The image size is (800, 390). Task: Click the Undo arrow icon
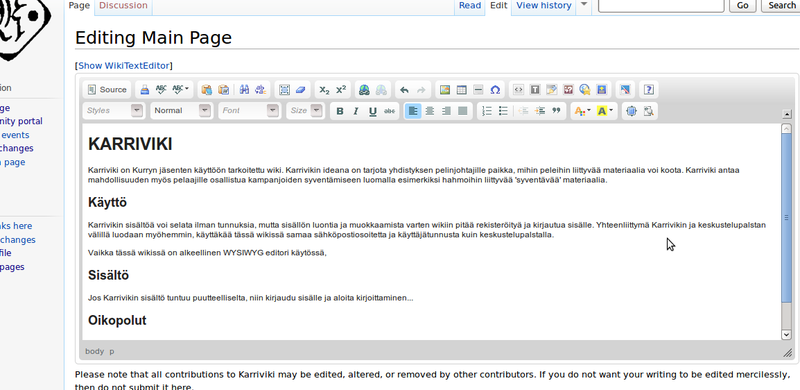pyautogui.click(x=404, y=90)
